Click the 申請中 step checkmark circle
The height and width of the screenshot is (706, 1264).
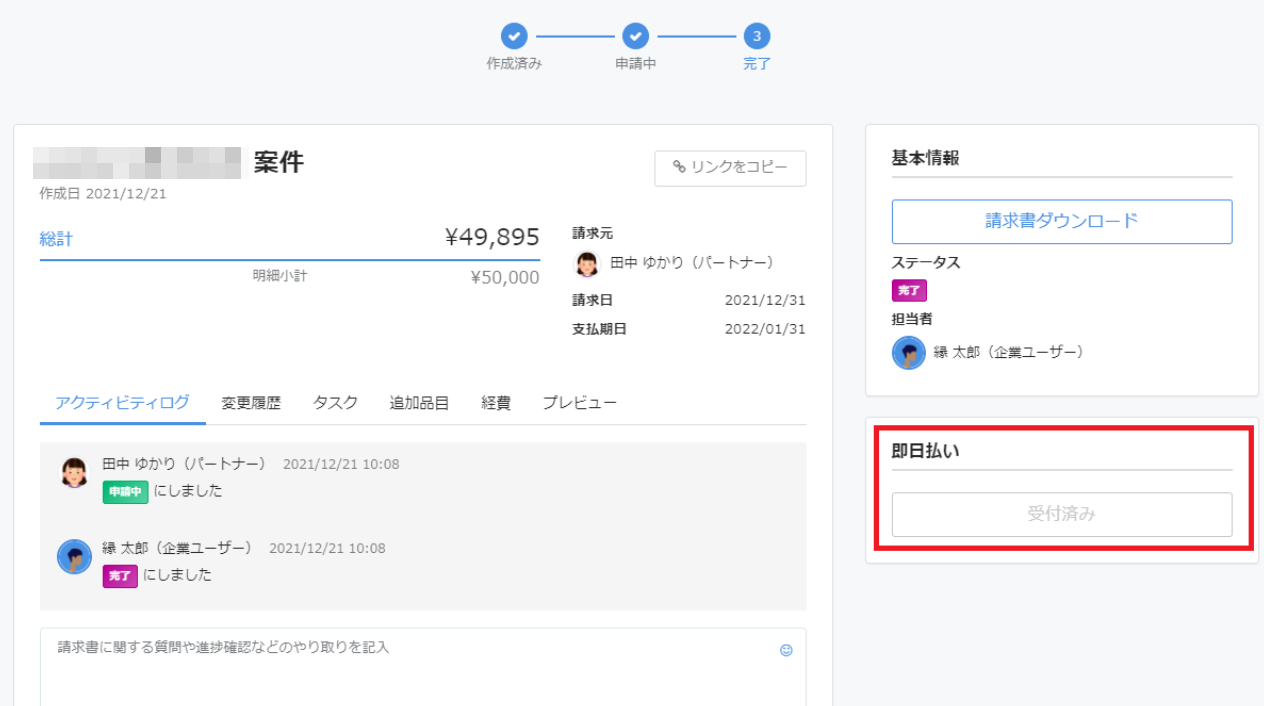point(636,37)
